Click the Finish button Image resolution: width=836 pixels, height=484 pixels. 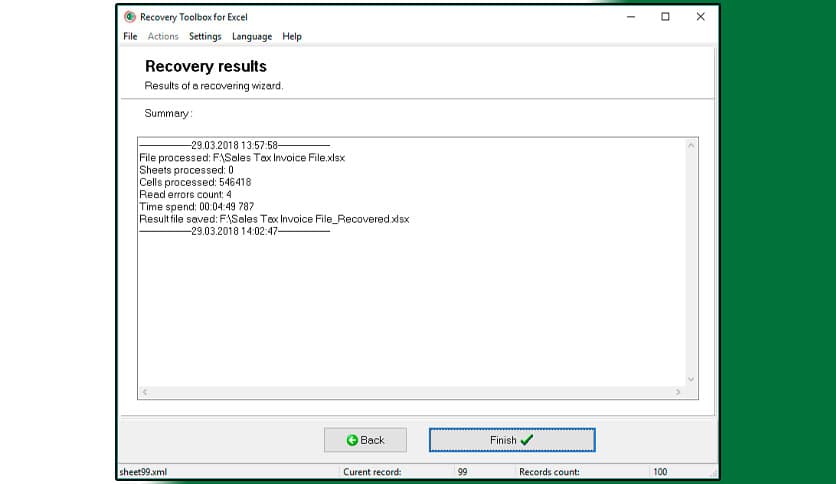[512, 440]
